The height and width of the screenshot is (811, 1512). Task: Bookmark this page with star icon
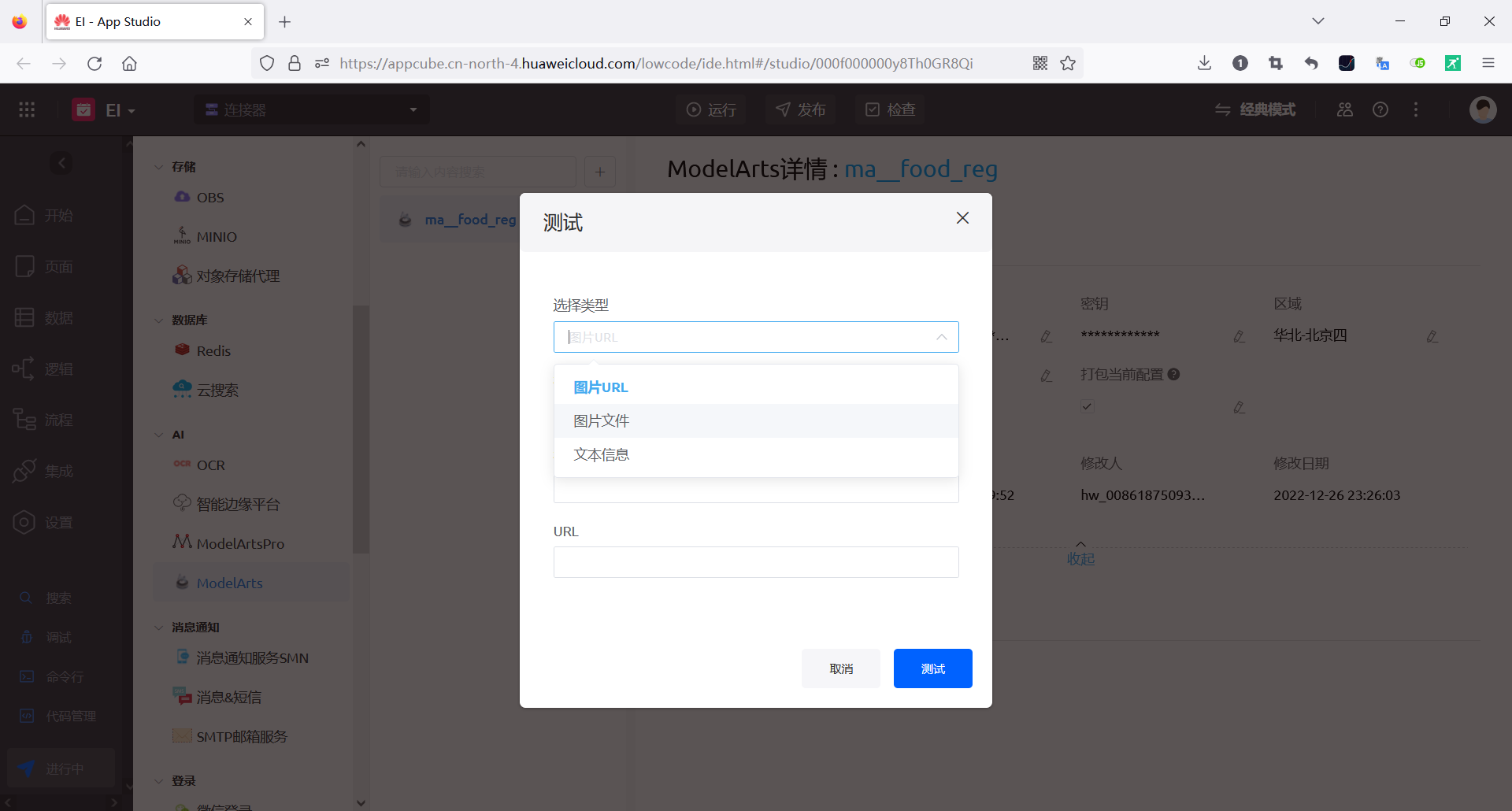tap(1068, 64)
